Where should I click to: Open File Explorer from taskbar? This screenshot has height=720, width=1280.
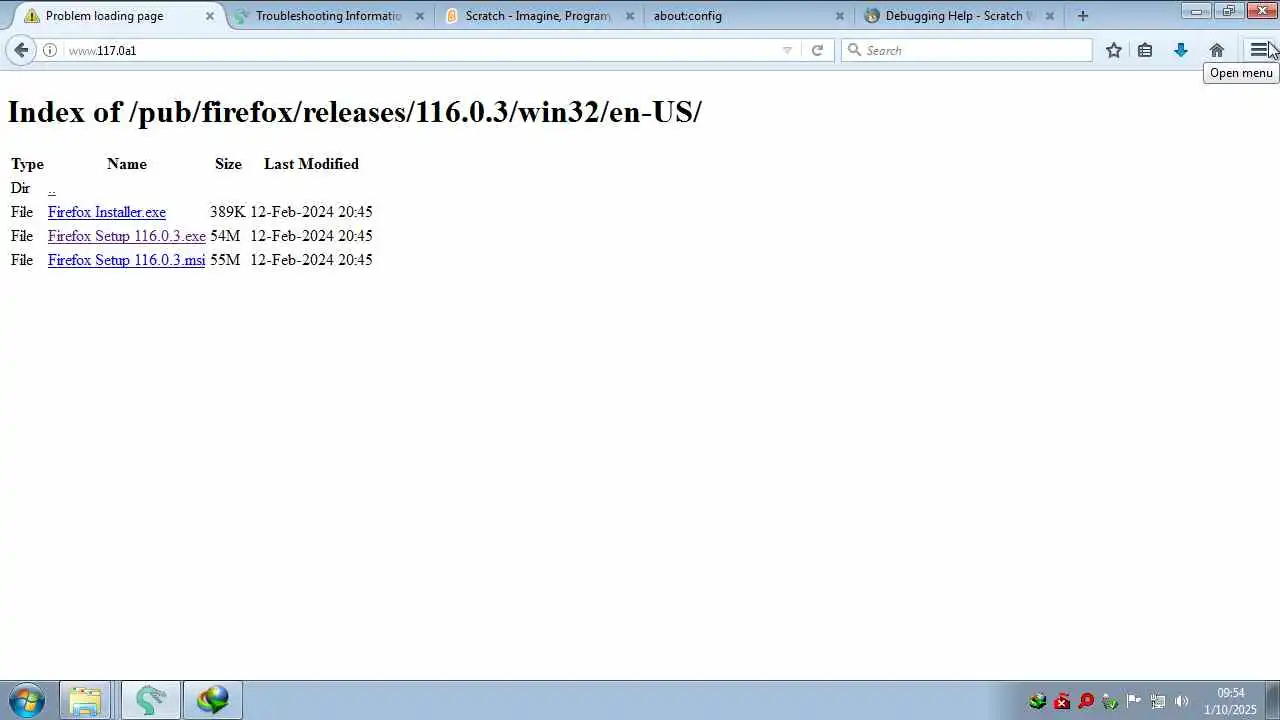pos(85,700)
